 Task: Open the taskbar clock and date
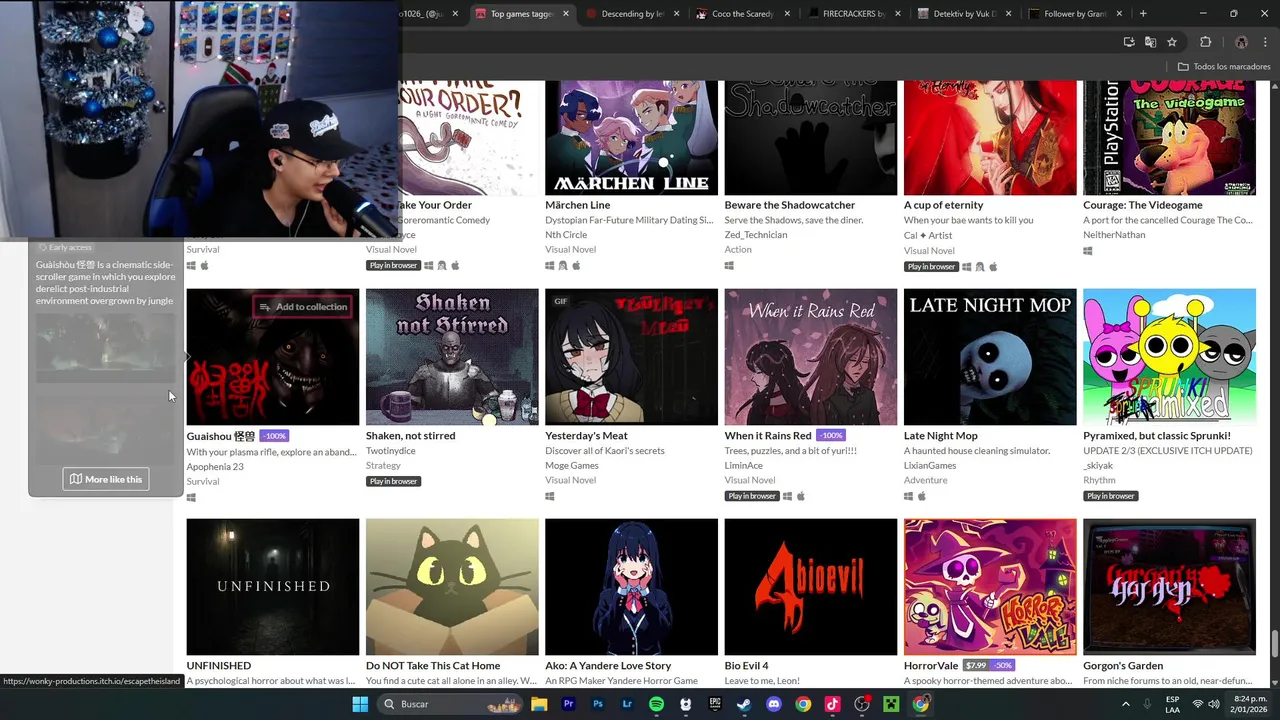[1248, 704]
